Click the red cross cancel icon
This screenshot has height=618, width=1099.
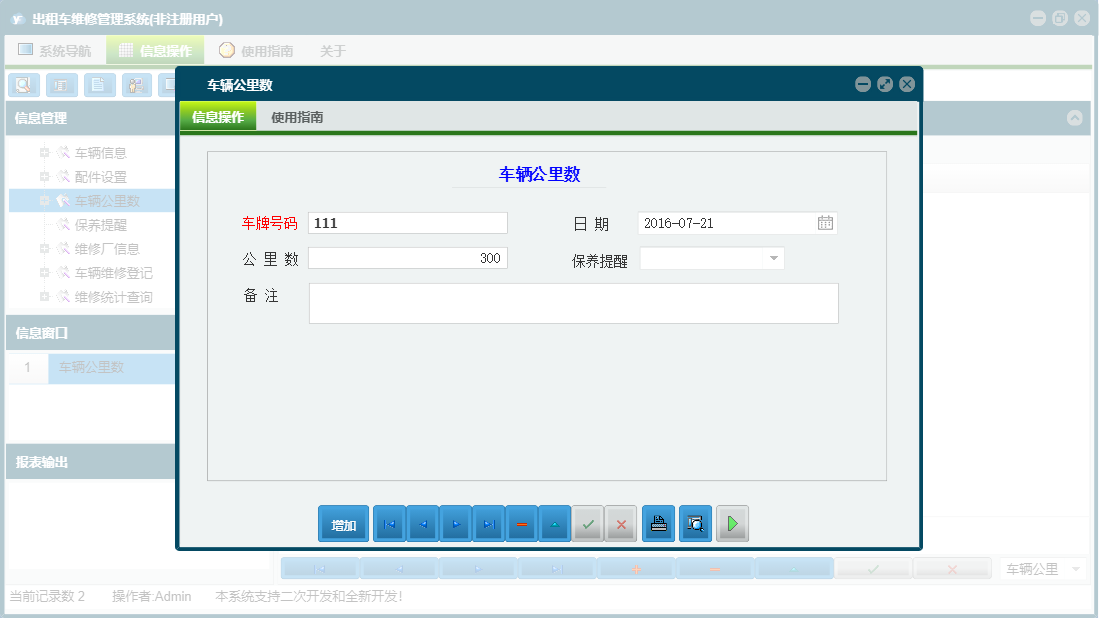pyautogui.click(x=620, y=523)
